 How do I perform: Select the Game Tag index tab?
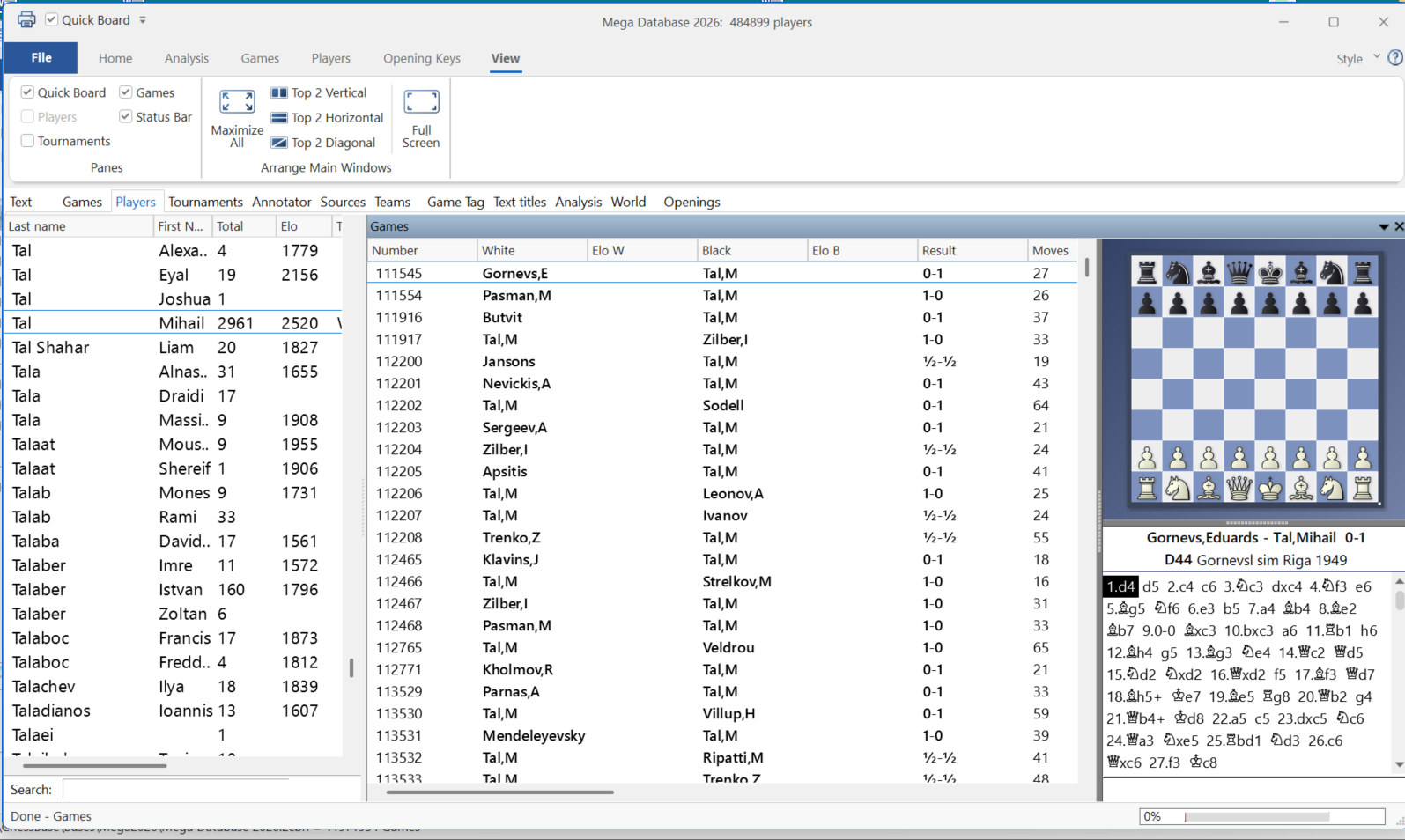click(455, 202)
